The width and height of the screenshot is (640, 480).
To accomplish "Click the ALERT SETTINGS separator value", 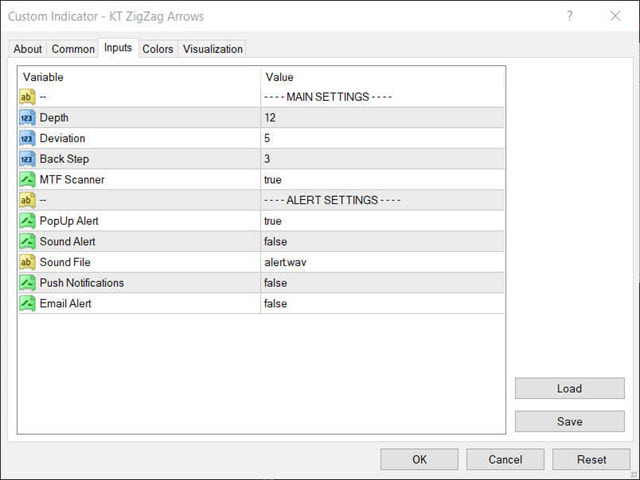I will [332, 200].
